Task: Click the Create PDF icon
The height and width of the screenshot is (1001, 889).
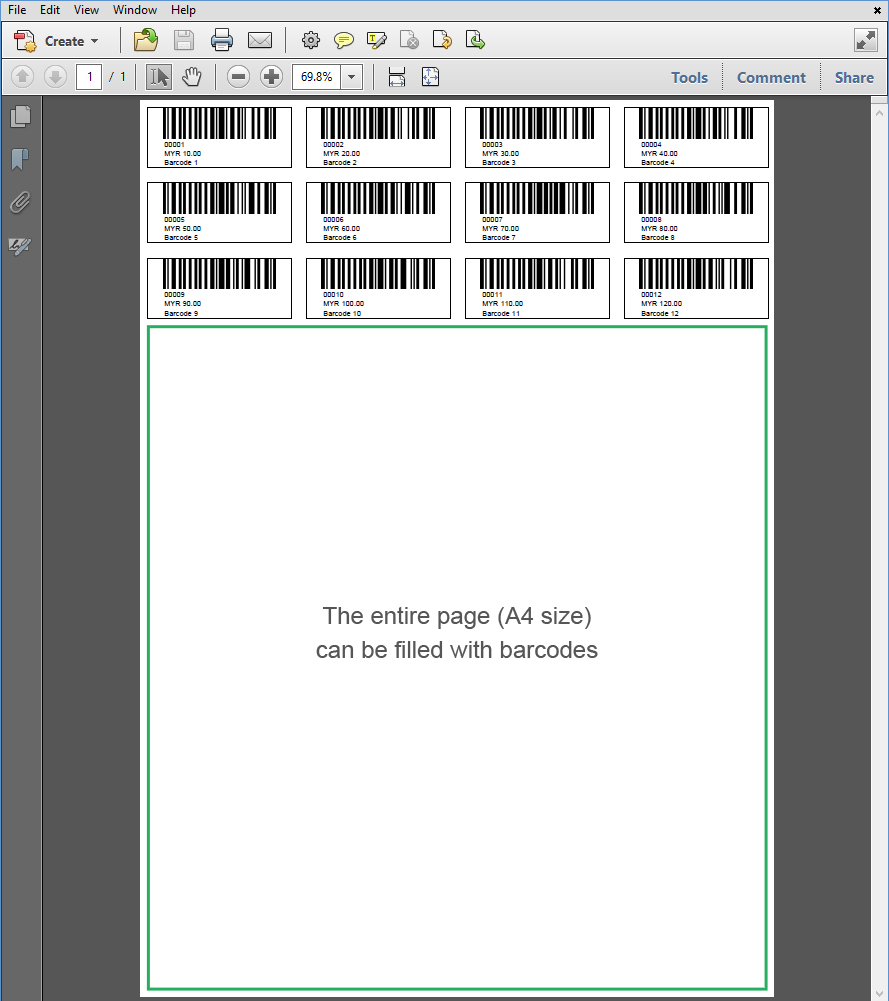Action: [x=25, y=41]
